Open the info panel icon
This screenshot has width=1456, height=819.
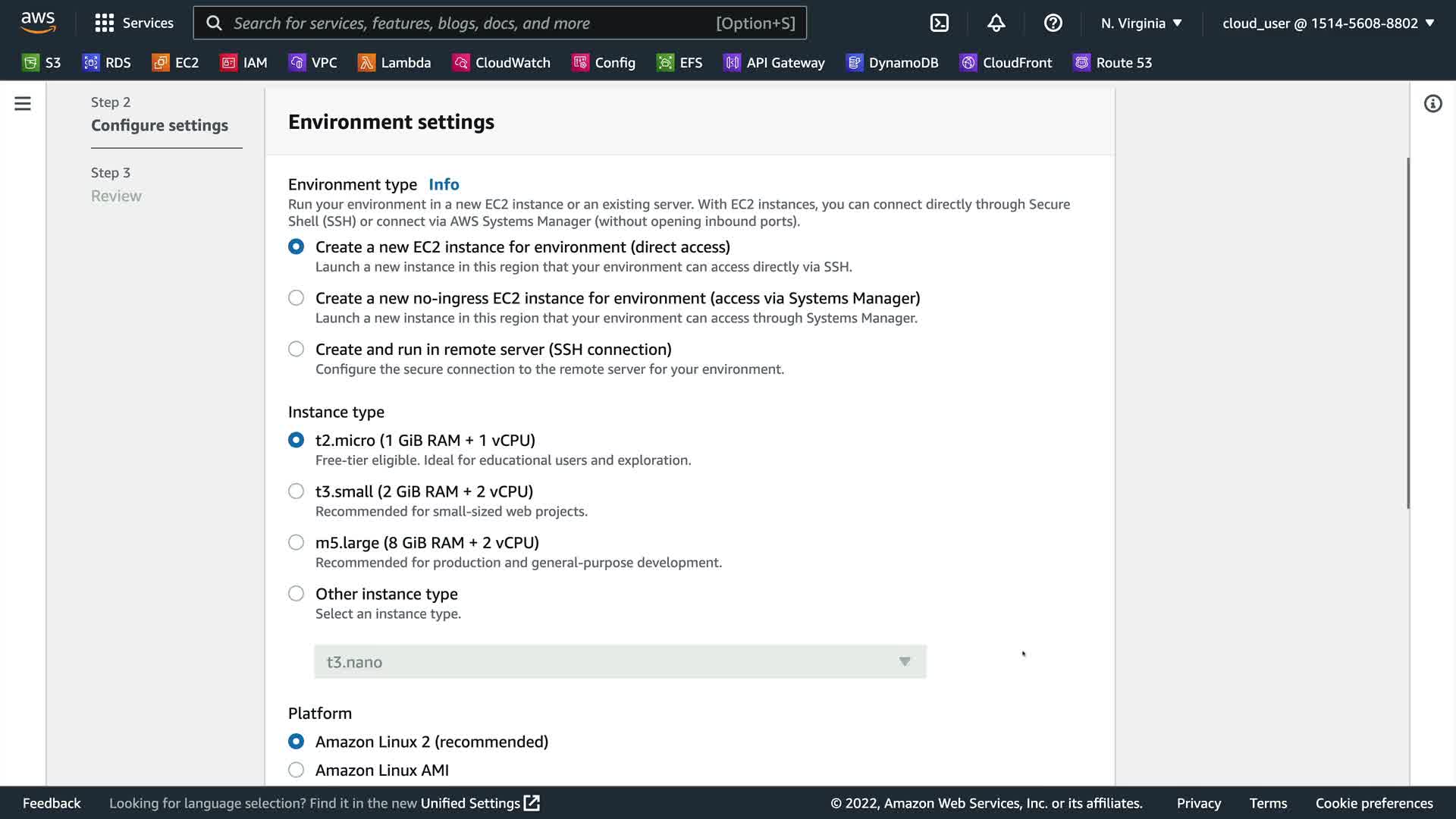1432,104
